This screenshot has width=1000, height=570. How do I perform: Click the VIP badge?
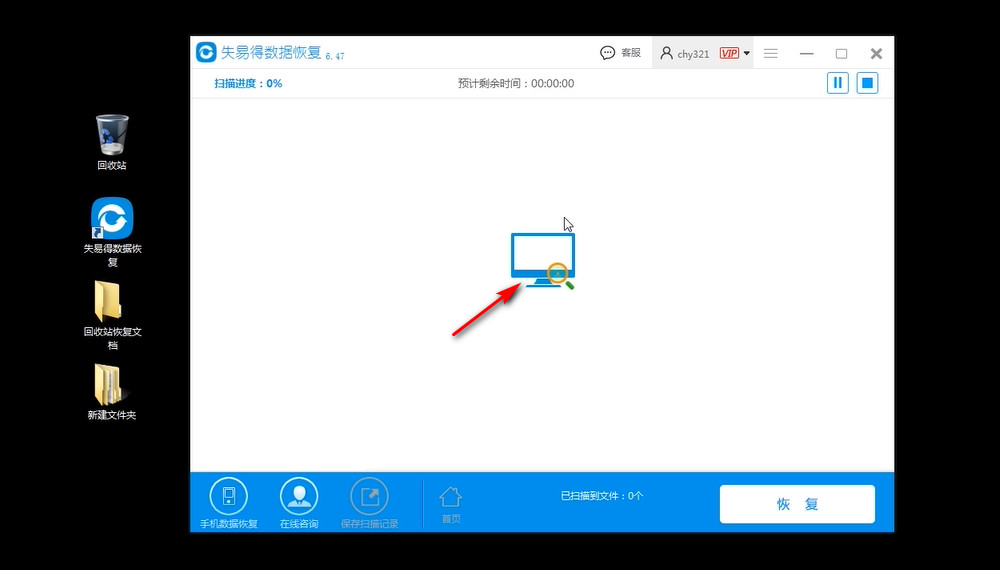coord(729,54)
